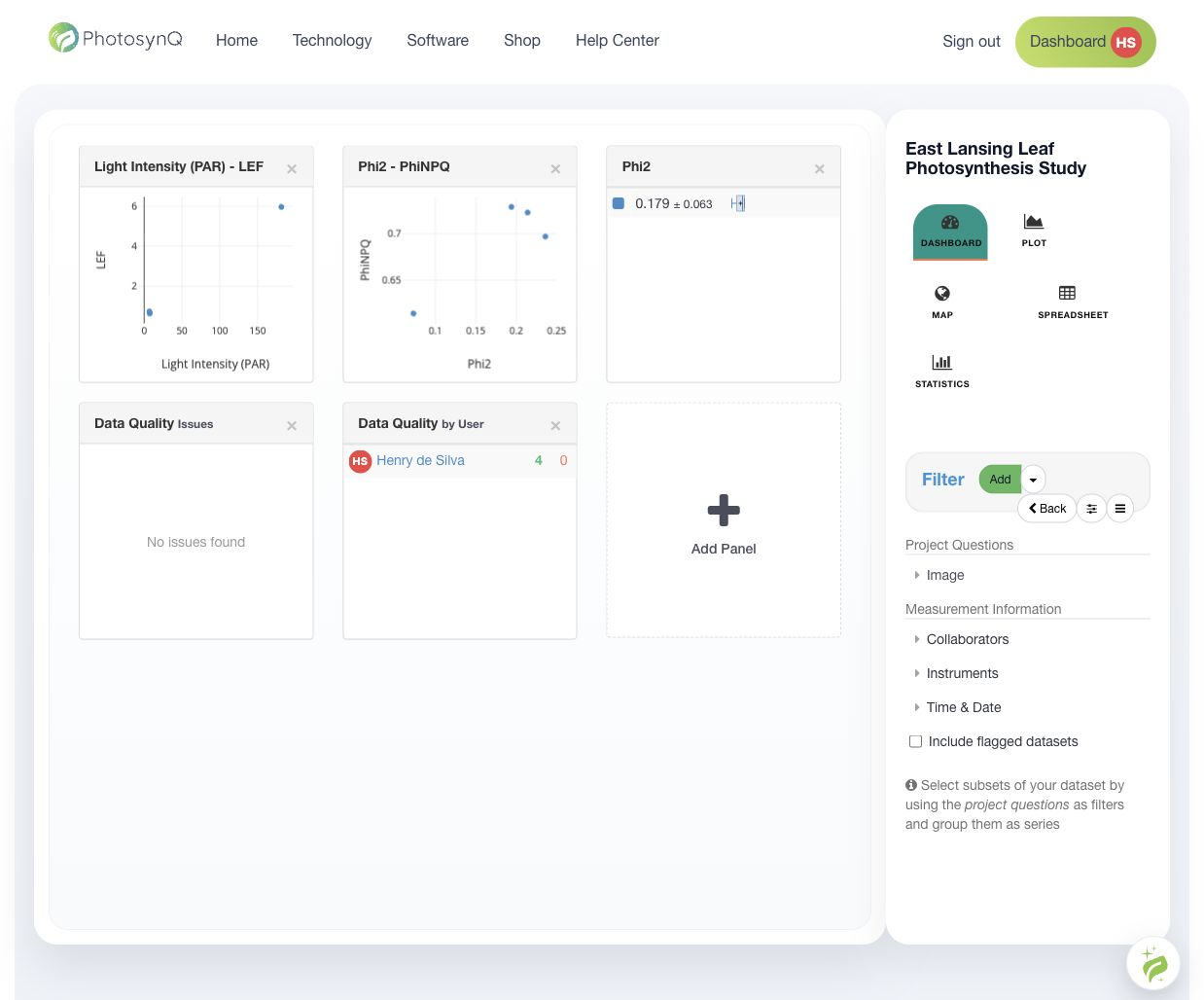
Task: Click Sign out
Action: pyautogui.click(x=972, y=41)
